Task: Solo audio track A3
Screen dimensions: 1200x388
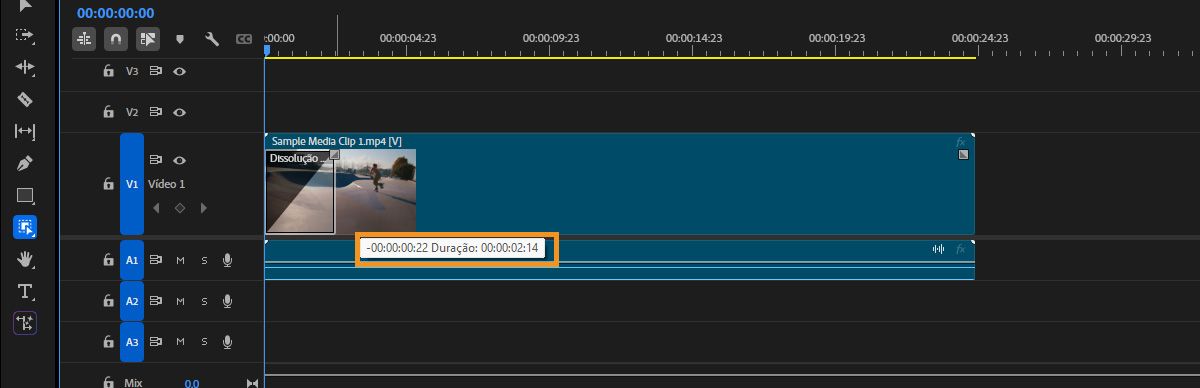Action: pos(204,342)
